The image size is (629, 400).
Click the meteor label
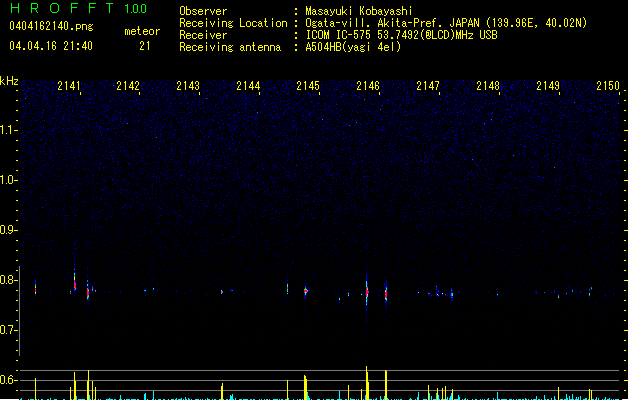click(x=142, y=31)
